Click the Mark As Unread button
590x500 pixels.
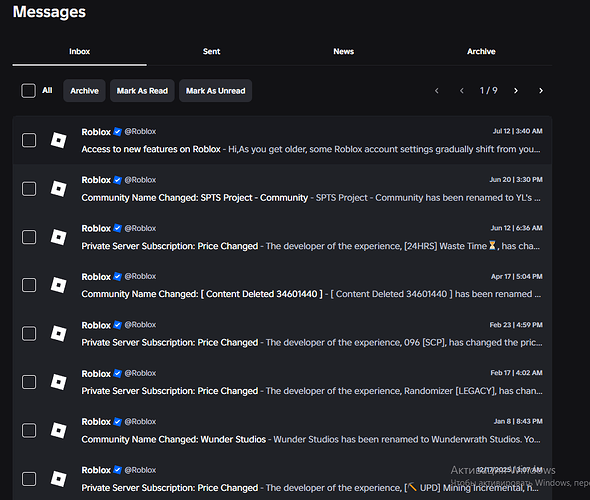tap(216, 91)
